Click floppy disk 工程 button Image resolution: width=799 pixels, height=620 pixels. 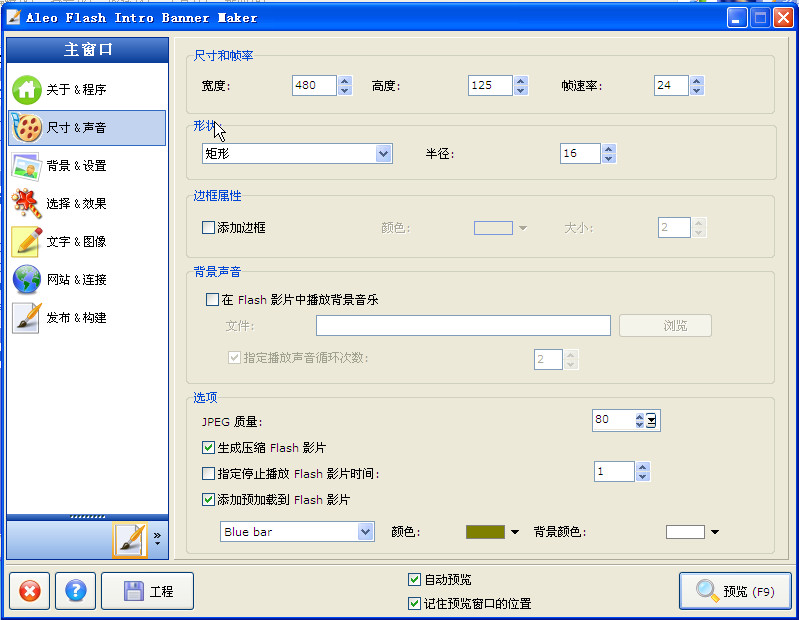click(147, 591)
